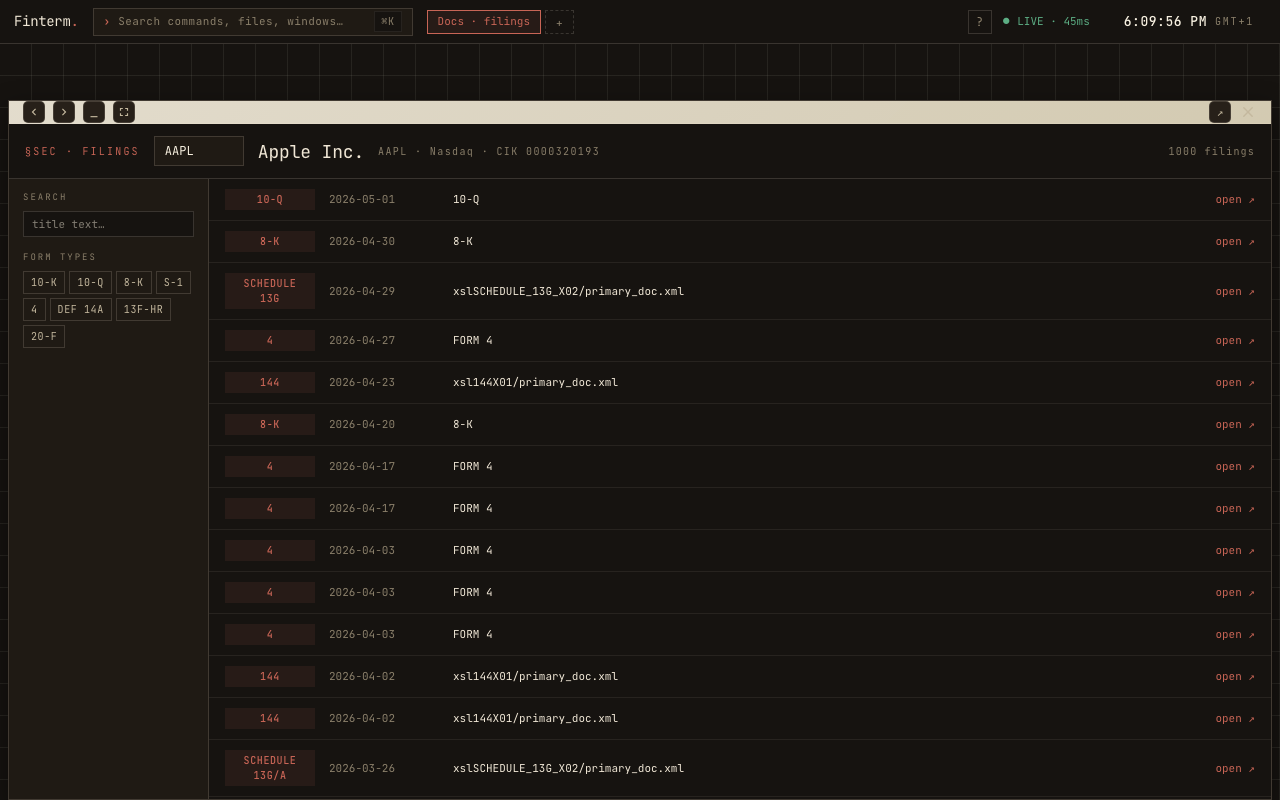Pop out the filings window with the arrow icon

1220,112
